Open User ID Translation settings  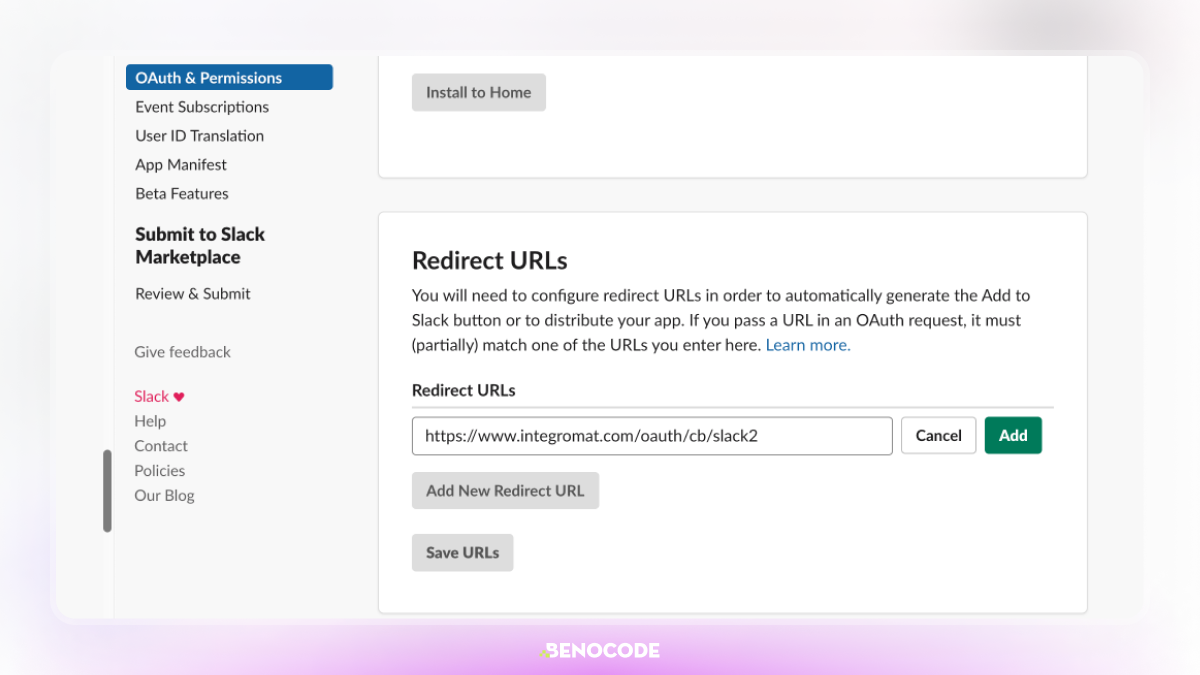pyautogui.click(x=199, y=136)
